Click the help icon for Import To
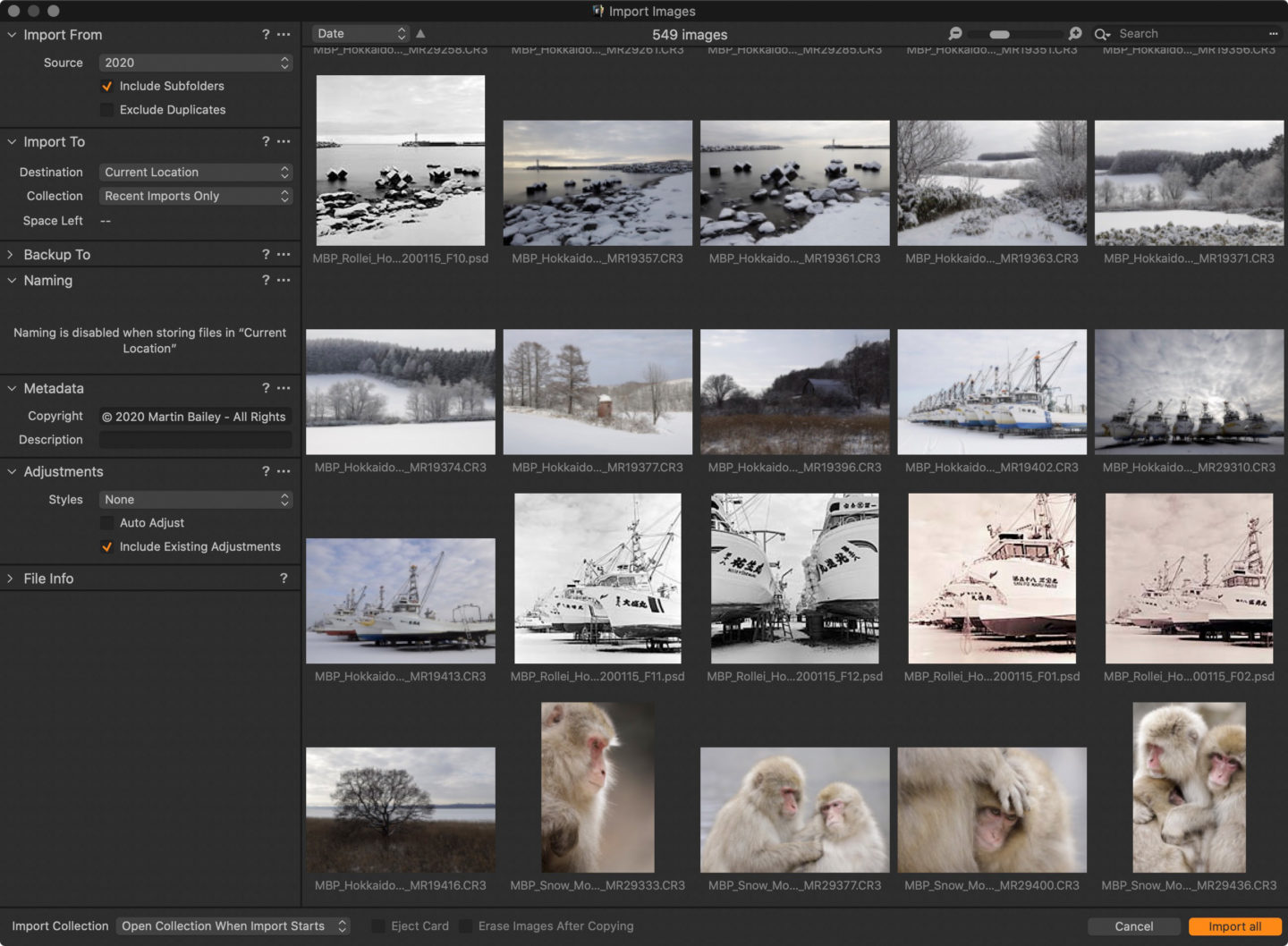This screenshot has width=1288, height=946. [266, 142]
